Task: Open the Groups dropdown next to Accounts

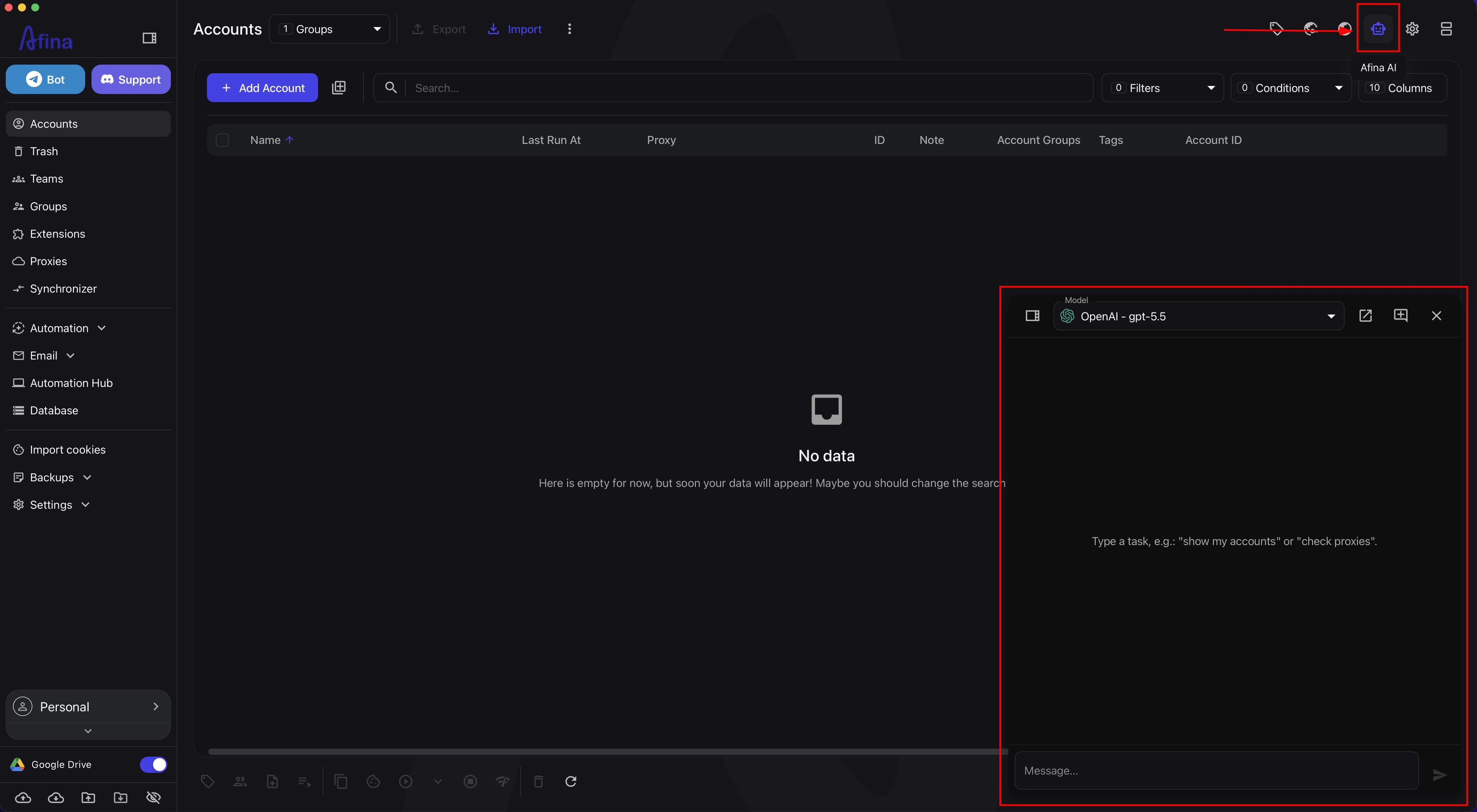Action: pos(329,29)
